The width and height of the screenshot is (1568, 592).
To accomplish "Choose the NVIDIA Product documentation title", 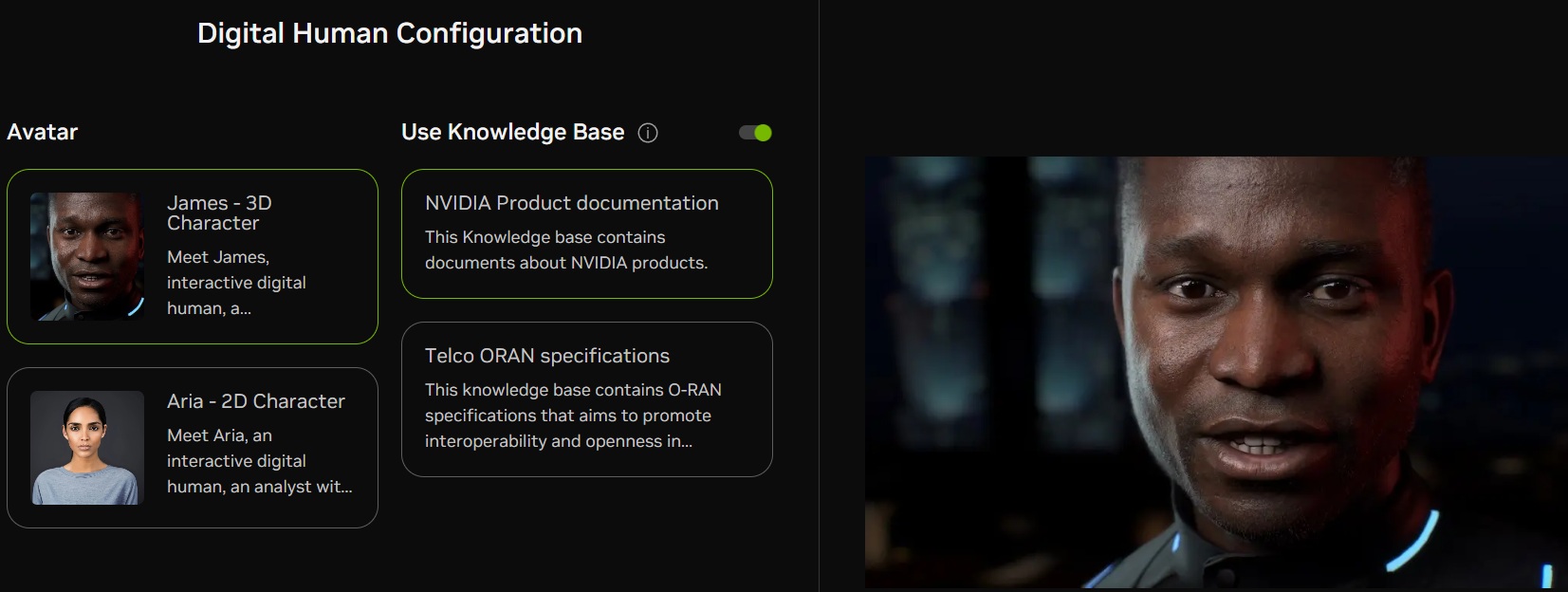I will point(571,203).
